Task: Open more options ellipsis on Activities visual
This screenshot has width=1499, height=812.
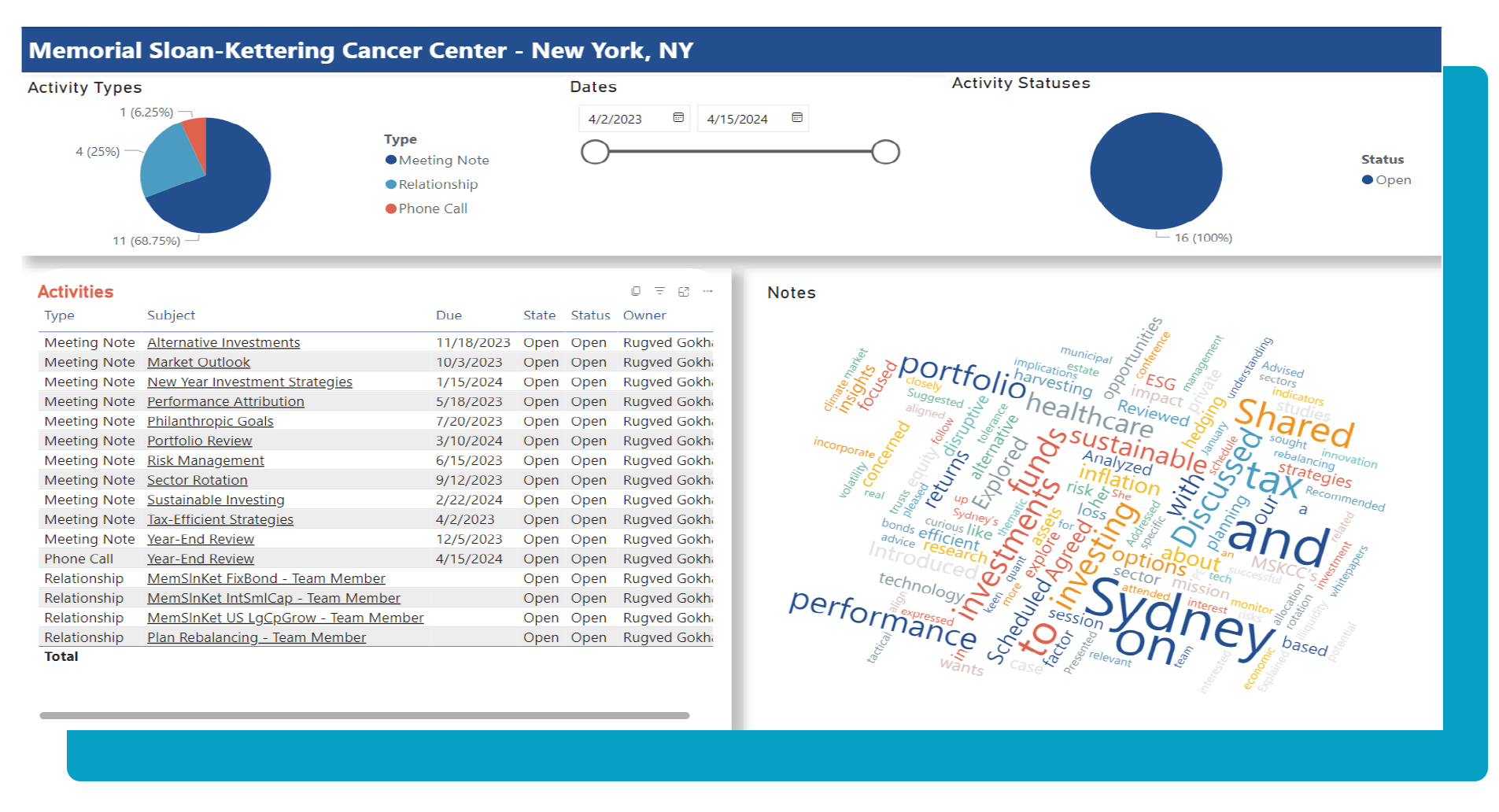Action: pyautogui.click(x=707, y=291)
